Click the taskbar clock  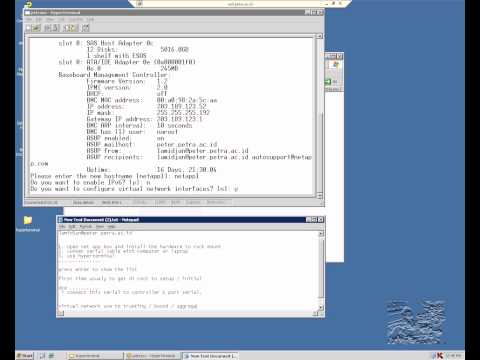(x=453, y=356)
